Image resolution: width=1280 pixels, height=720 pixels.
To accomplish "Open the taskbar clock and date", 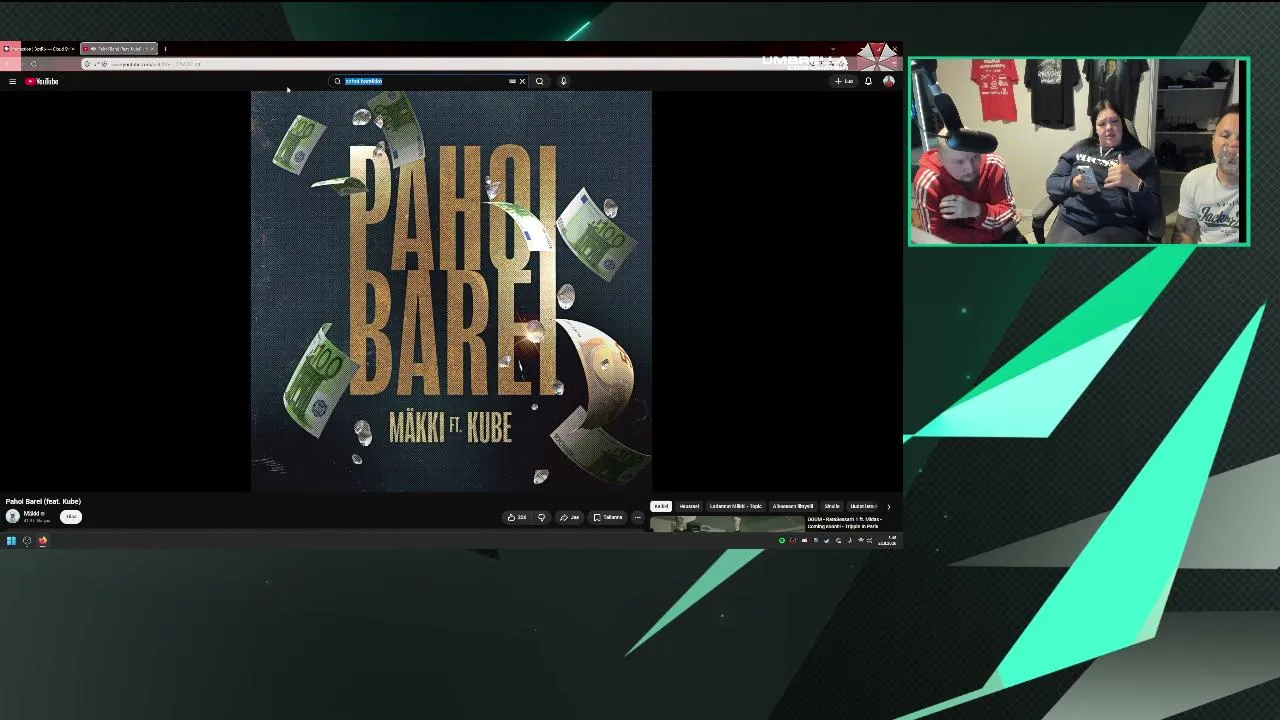I will [888, 541].
